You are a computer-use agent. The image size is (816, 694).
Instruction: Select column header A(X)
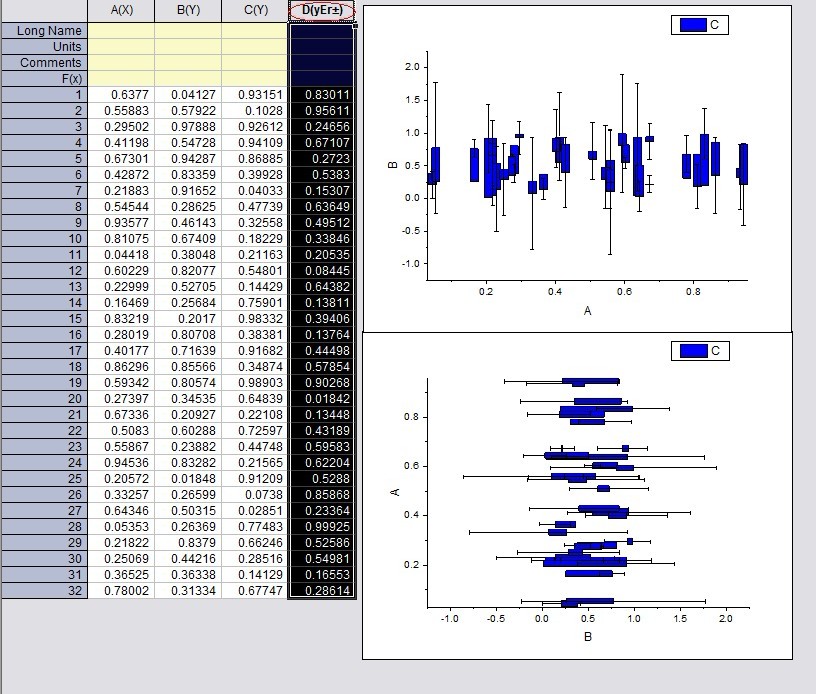[121, 10]
